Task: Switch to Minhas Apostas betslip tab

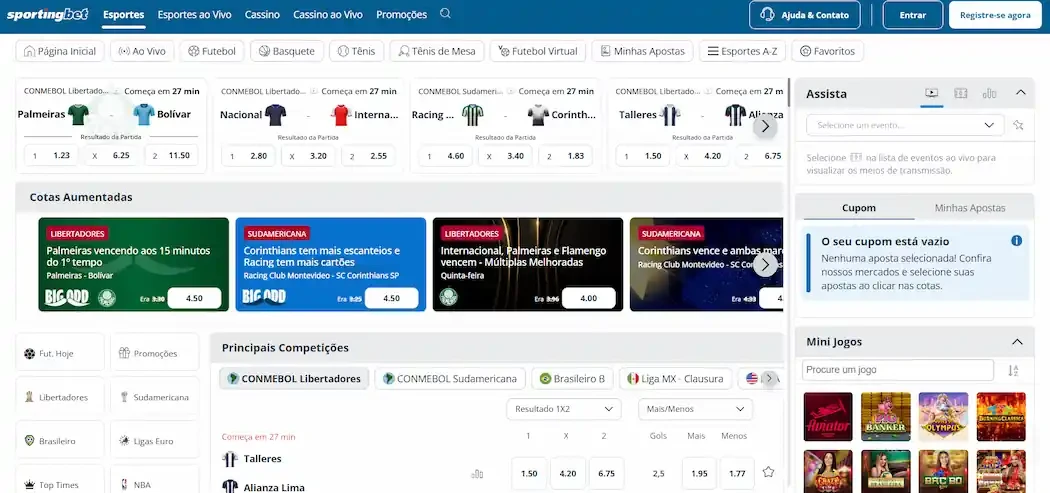Action: 970,208
